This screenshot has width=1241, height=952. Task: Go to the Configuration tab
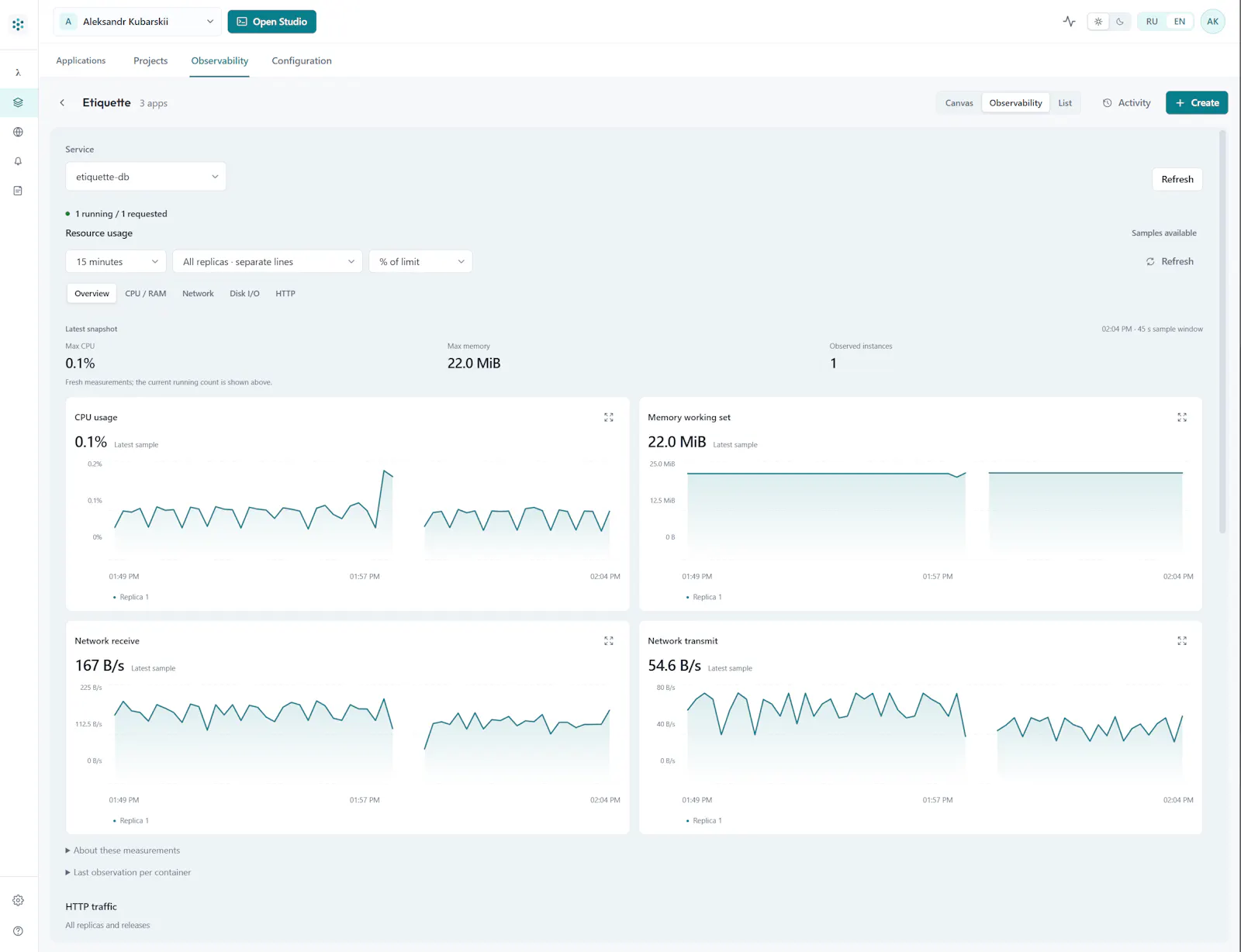click(x=302, y=60)
